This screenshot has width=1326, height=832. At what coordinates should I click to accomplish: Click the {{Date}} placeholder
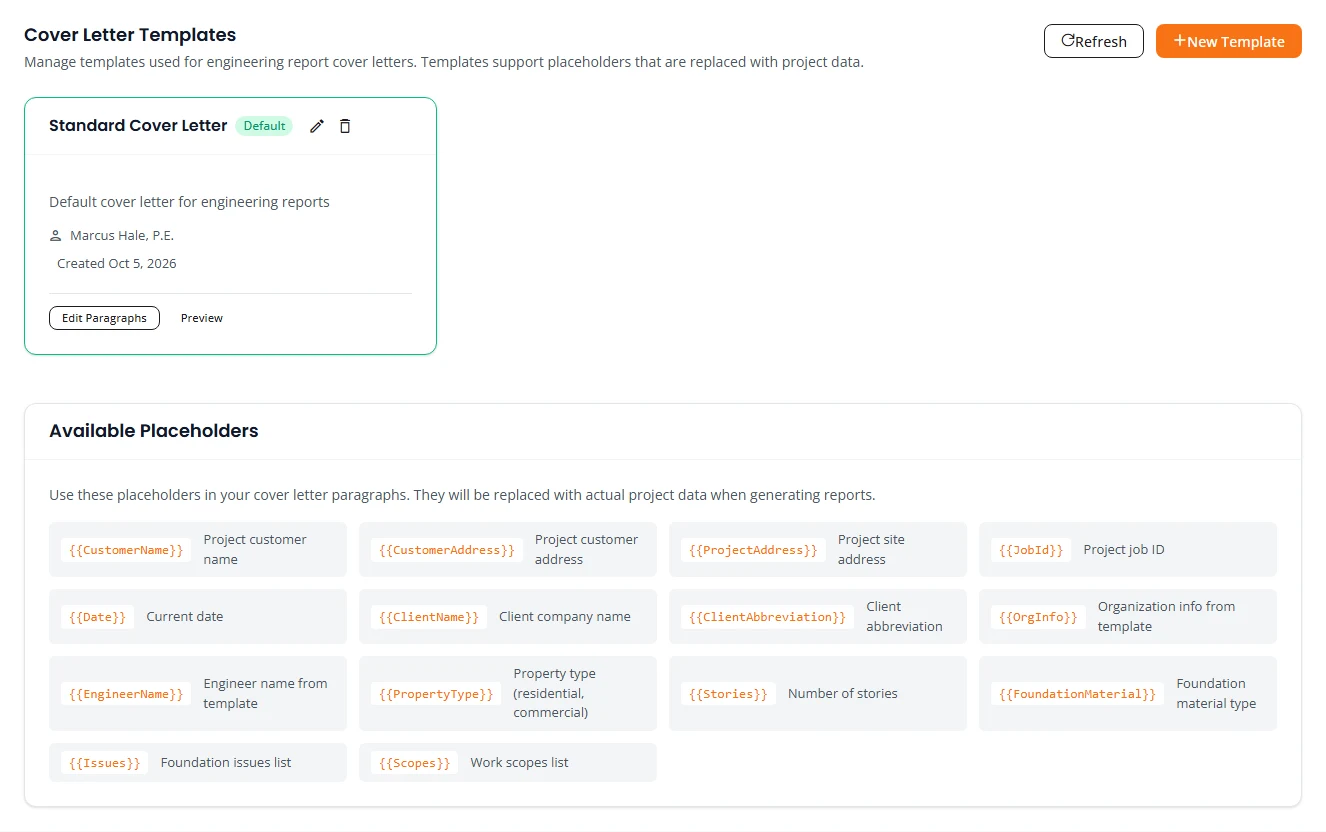(98, 617)
